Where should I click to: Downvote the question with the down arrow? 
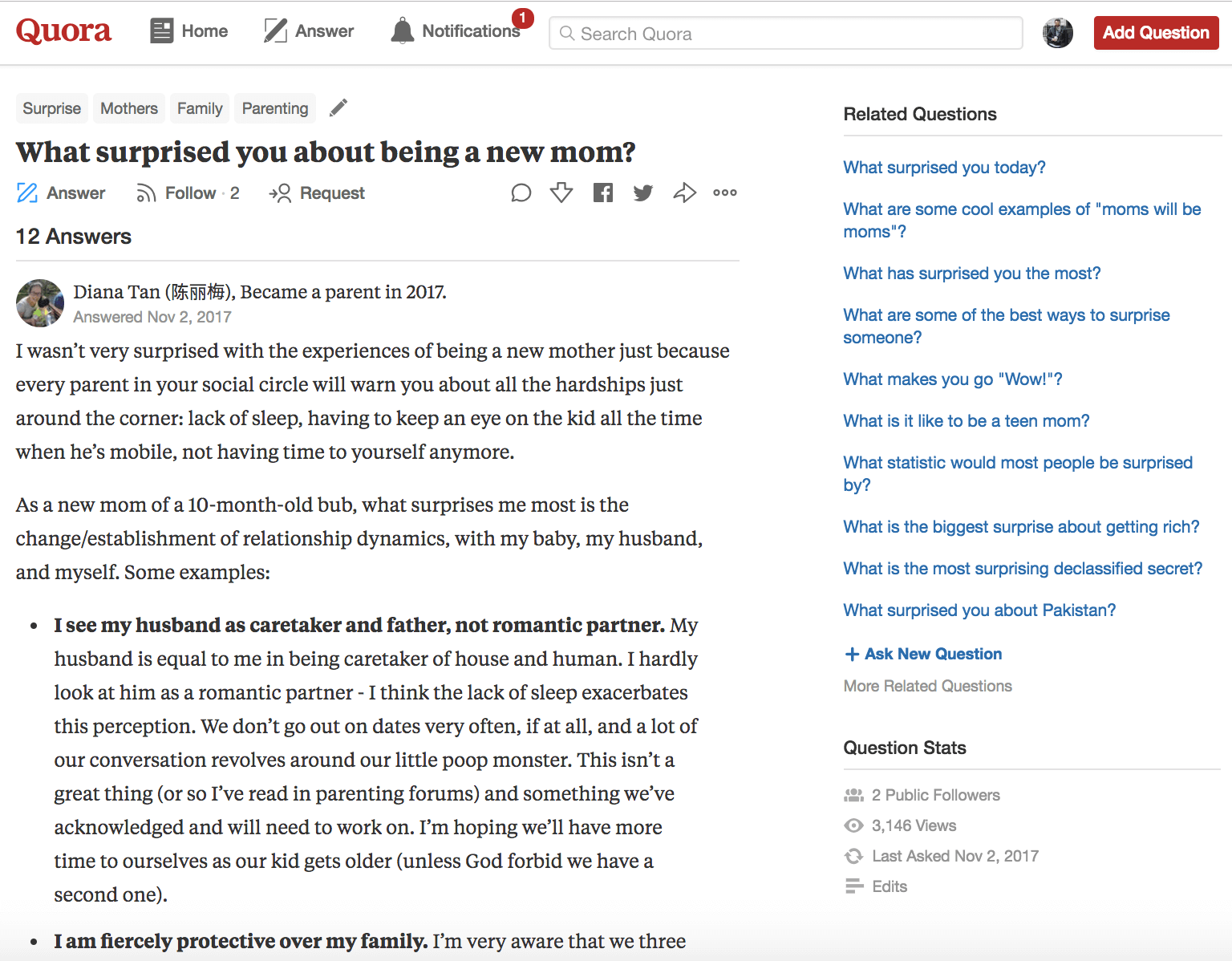[x=561, y=193]
